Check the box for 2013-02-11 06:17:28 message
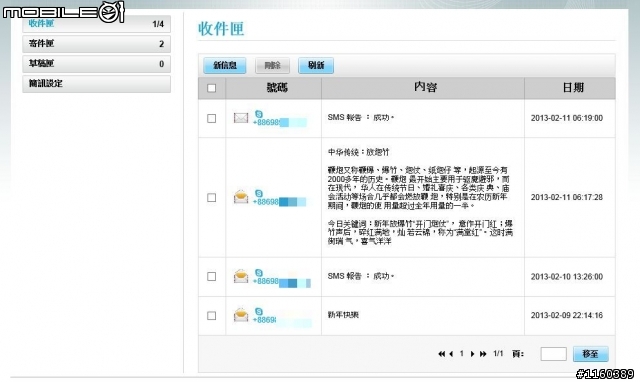The image size is (640, 382). tap(211, 198)
